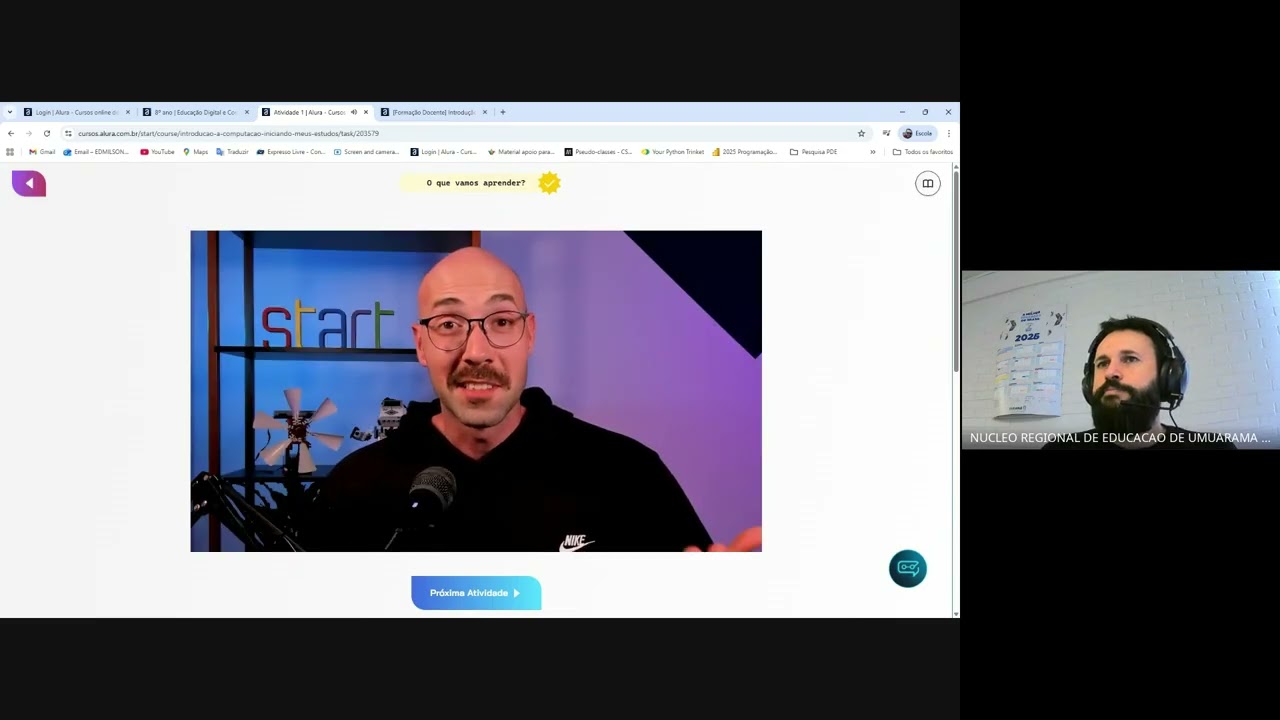Open the Todos os favoritos folder
The height and width of the screenshot is (720, 1280).
(x=922, y=152)
